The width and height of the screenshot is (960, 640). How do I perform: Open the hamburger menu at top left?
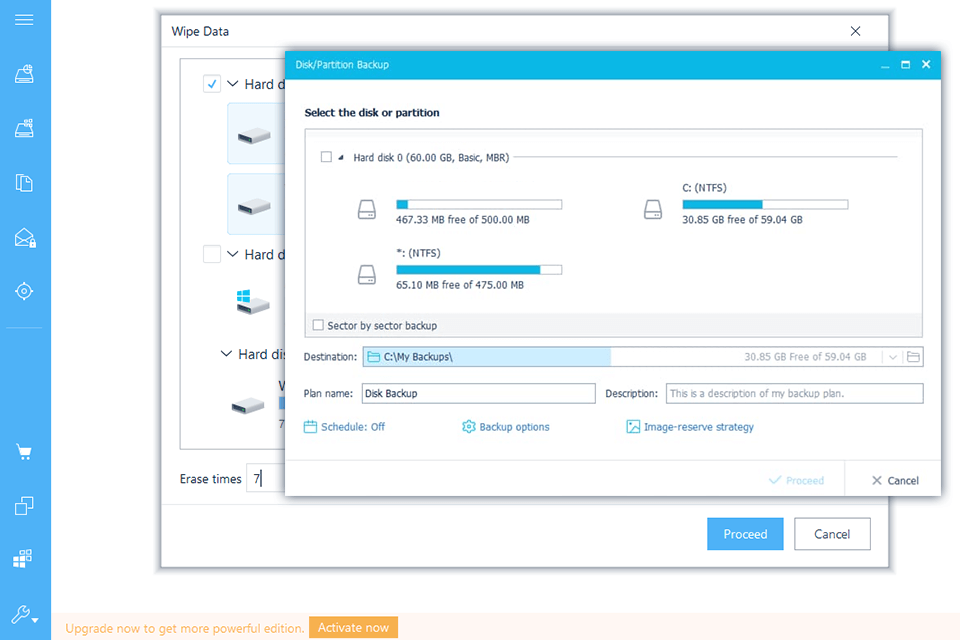tap(25, 20)
